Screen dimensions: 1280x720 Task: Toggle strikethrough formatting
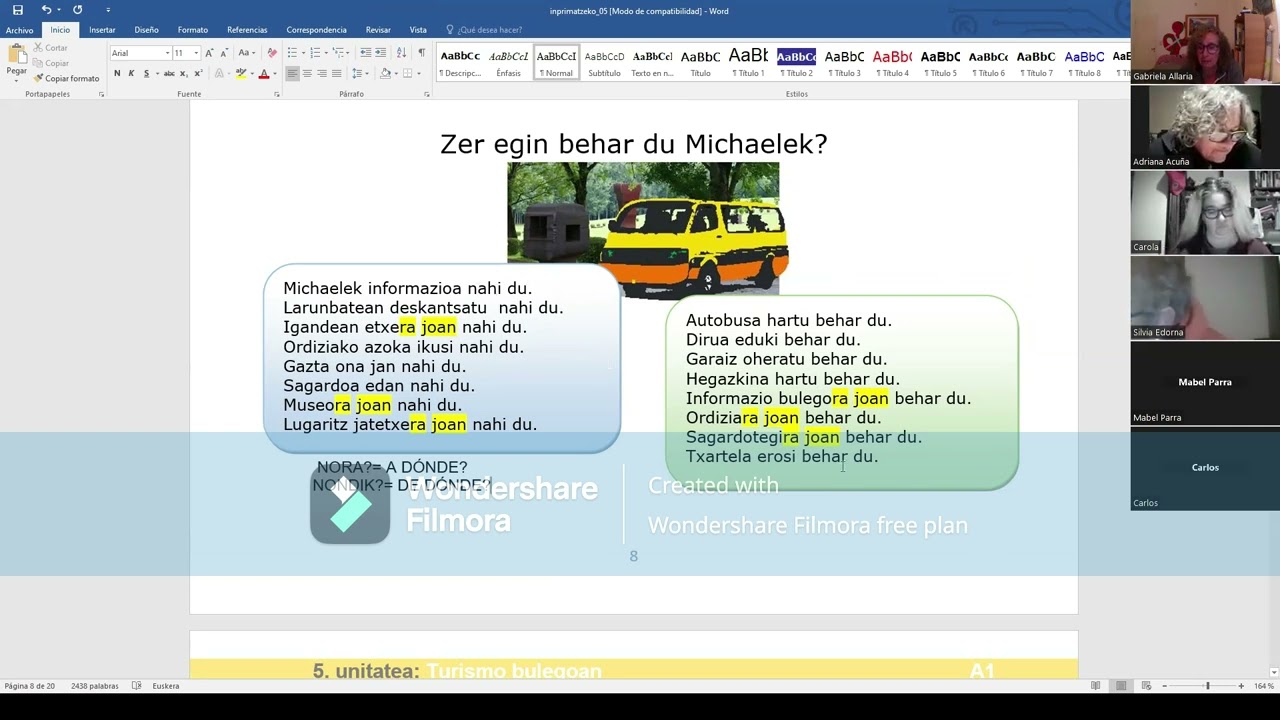click(x=169, y=74)
